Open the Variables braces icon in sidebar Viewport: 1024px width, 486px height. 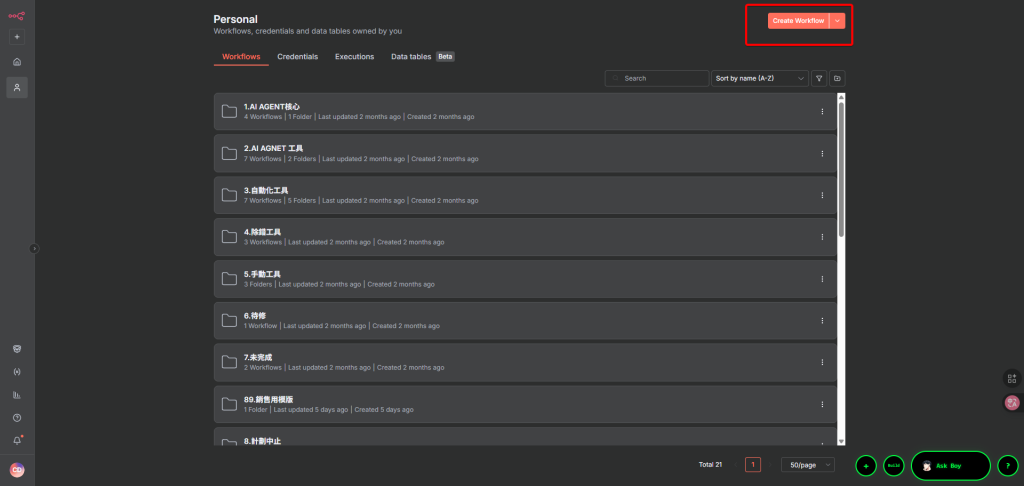click(x=17, y=371)
